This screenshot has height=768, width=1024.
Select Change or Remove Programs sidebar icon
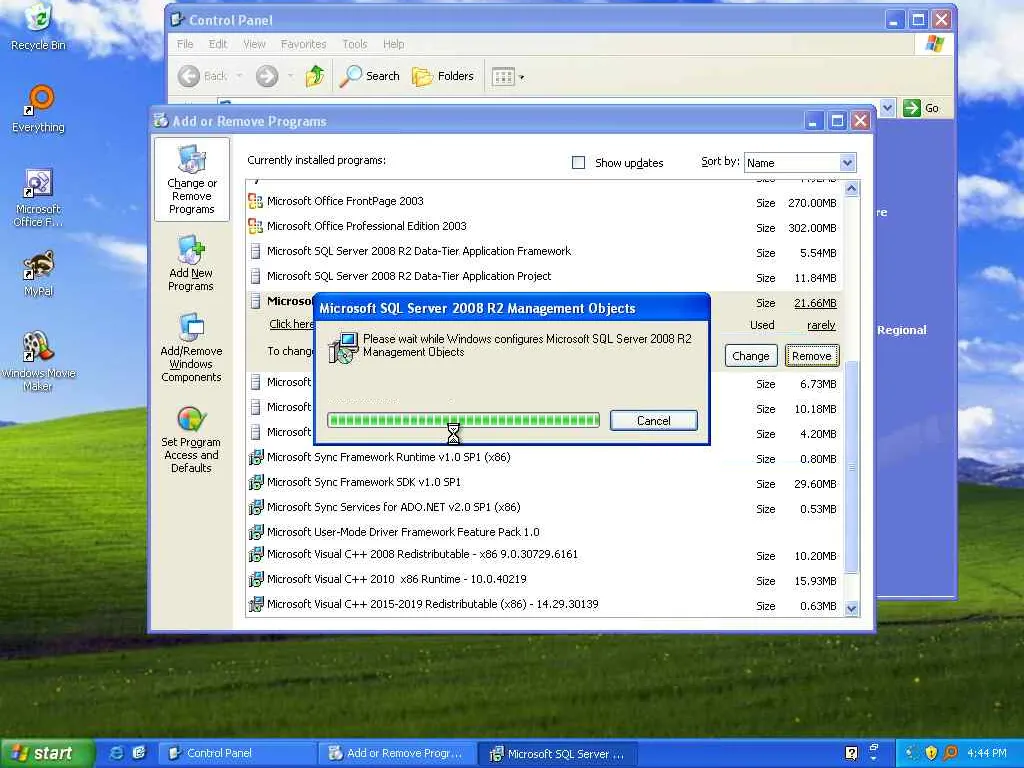coord(191,180)
